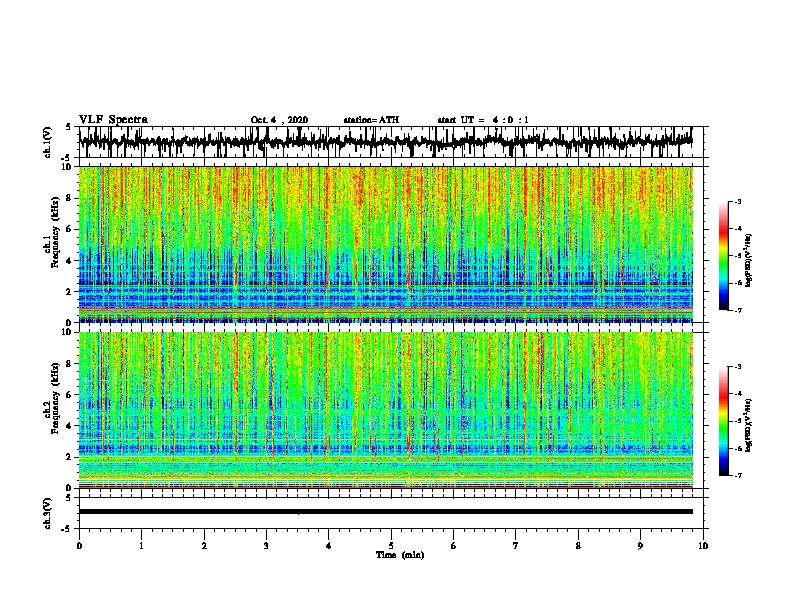Viewport: 792px width, 612px height.
Task: Click the ch.1 "Frequency (kHz)" axis label
Action: pos(55,233)
